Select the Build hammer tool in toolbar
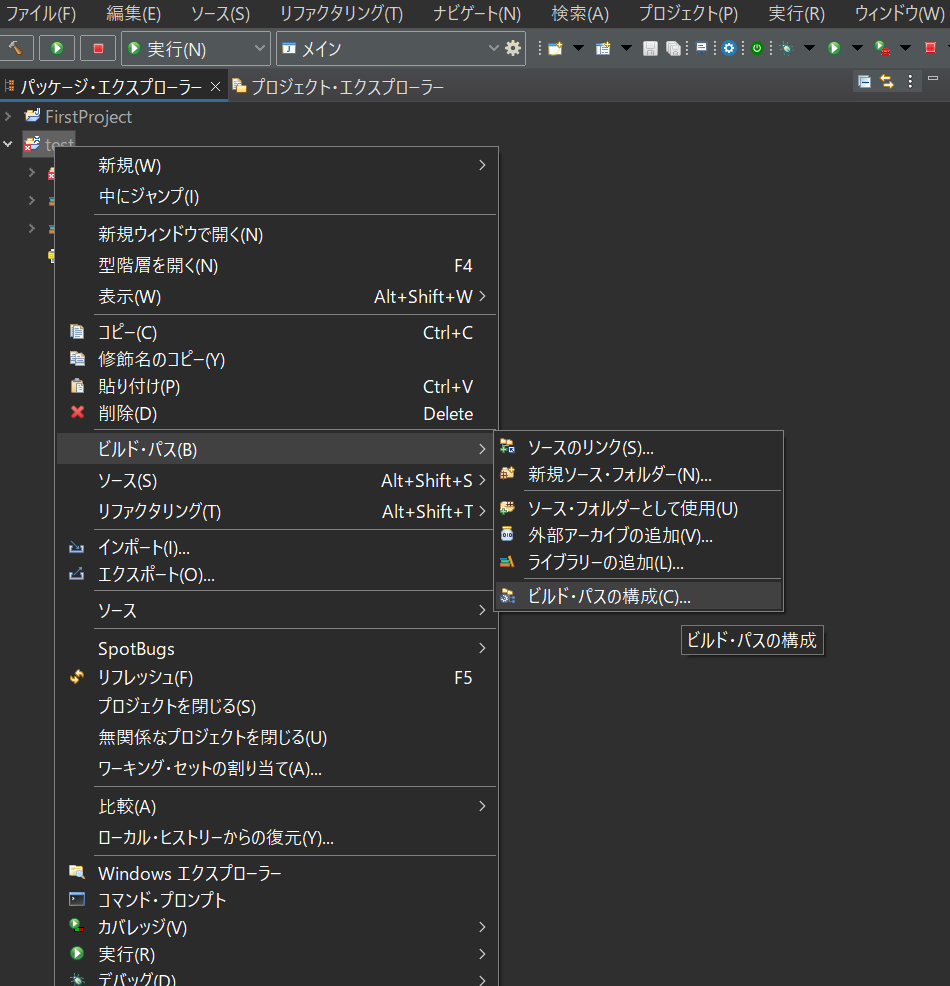The image size is (950, 986). point(16,47)
